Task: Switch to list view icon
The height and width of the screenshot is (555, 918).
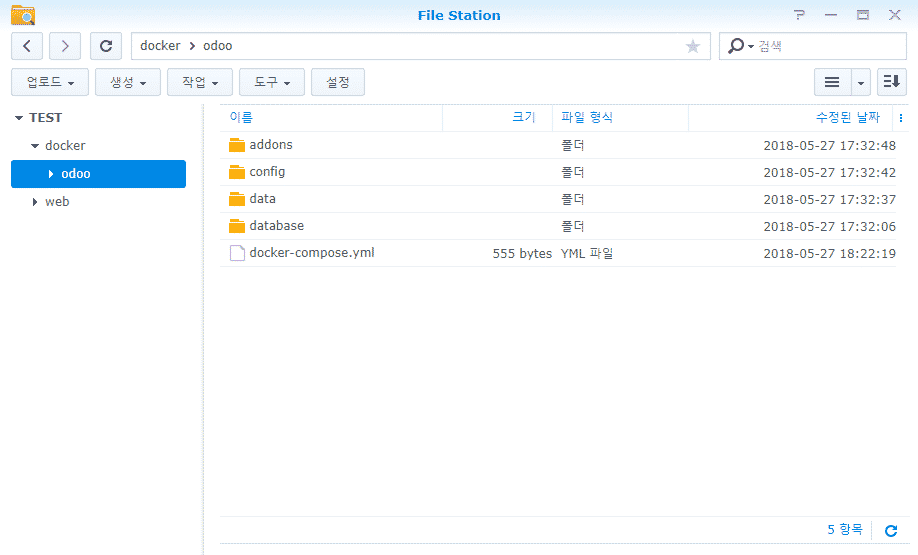Action: [x=832, y=82]
